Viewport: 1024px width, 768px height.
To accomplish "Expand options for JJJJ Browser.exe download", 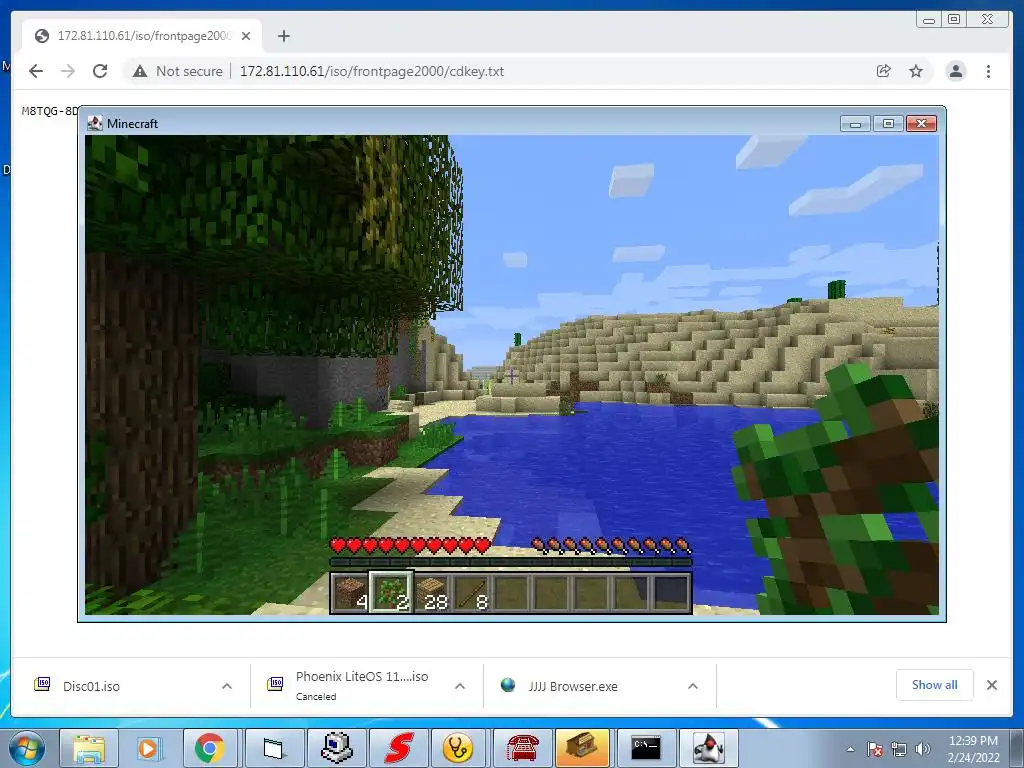I will click(693, 686).
